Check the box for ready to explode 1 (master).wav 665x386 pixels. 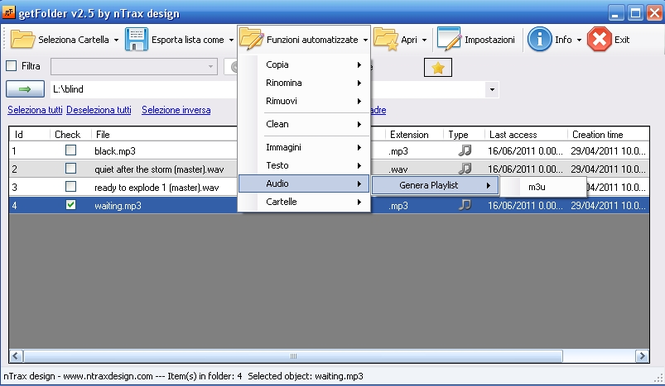click(x=71, y=187)
